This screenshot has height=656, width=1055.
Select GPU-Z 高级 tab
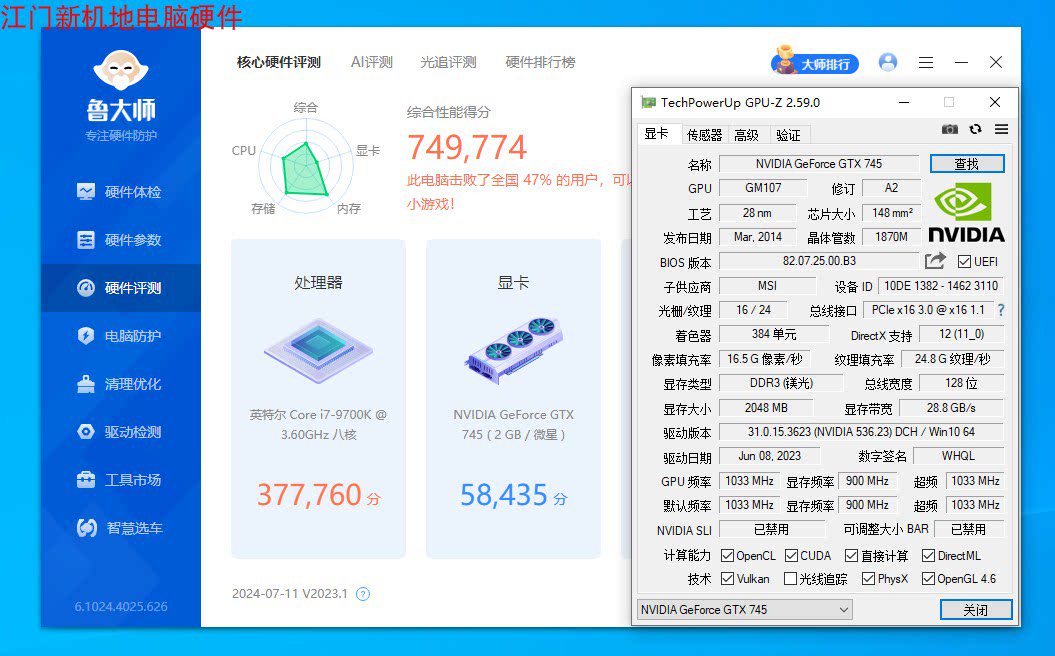[x=746, y=135]
